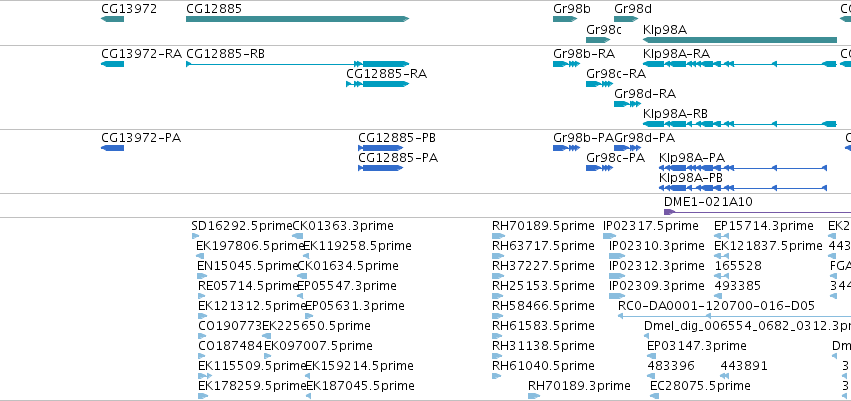
Task: Open the Gr98c gene label
Action: (x=604, y=30)
